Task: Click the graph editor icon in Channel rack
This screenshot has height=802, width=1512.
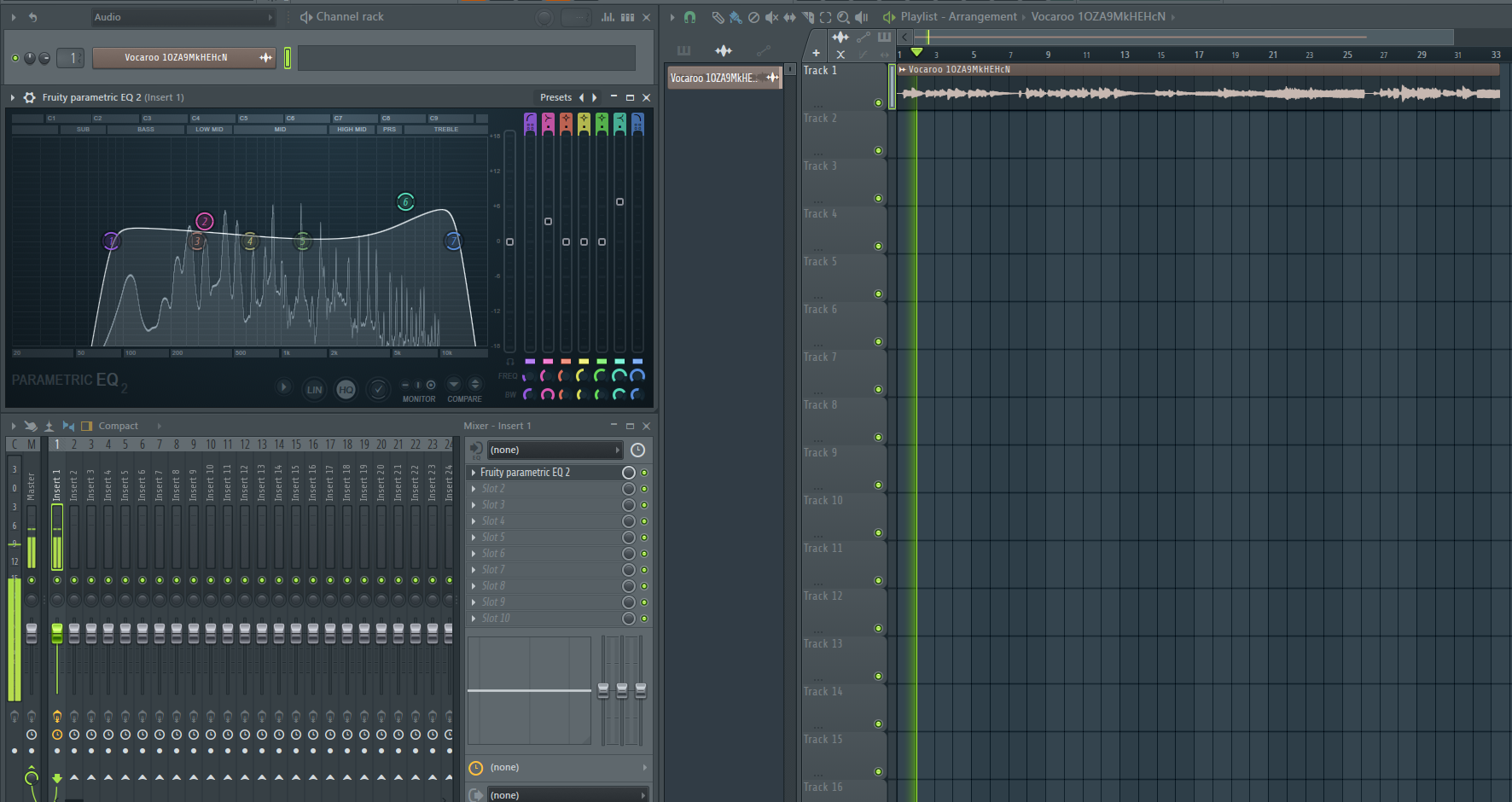Action: [608, 17]
